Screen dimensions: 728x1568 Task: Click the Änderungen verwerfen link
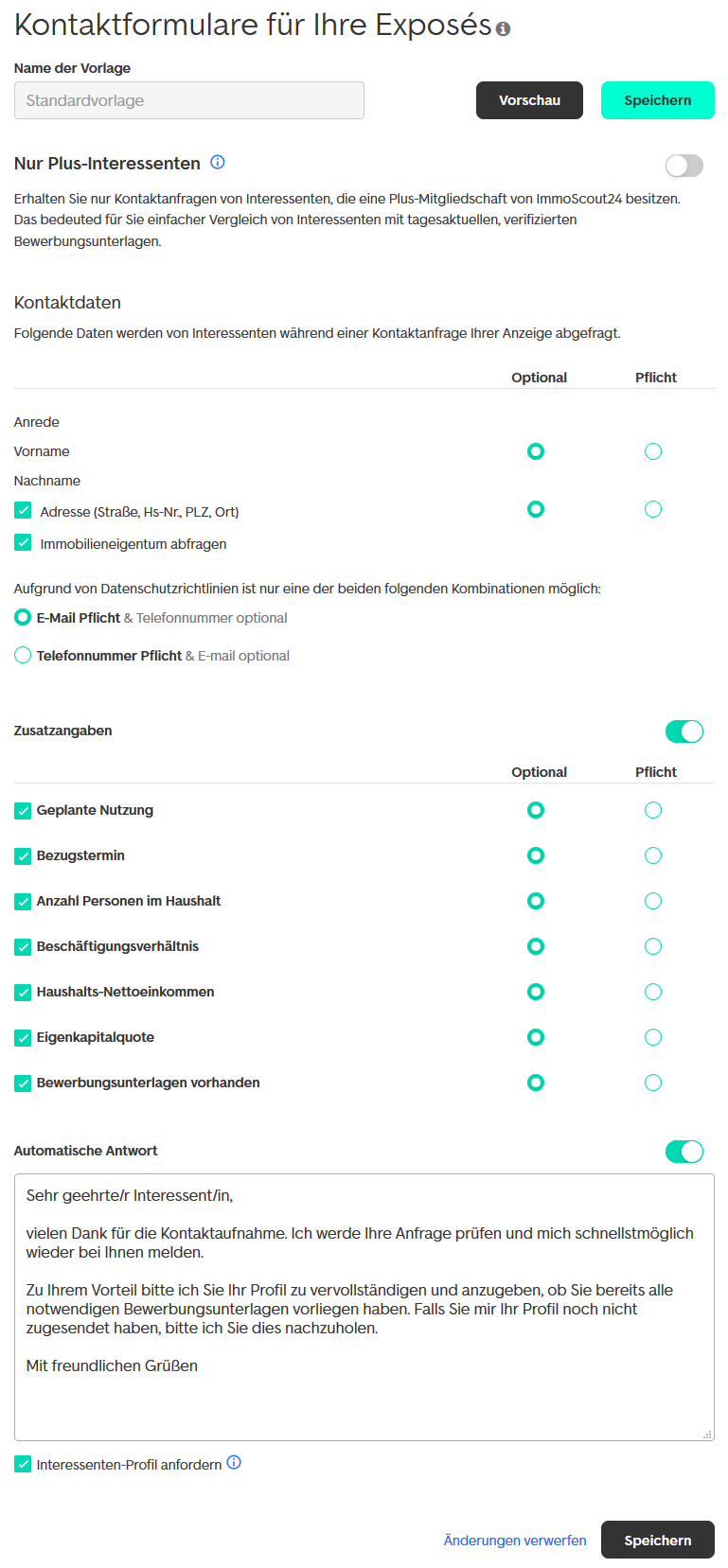pyautogui.click(x=515, y=1541)
